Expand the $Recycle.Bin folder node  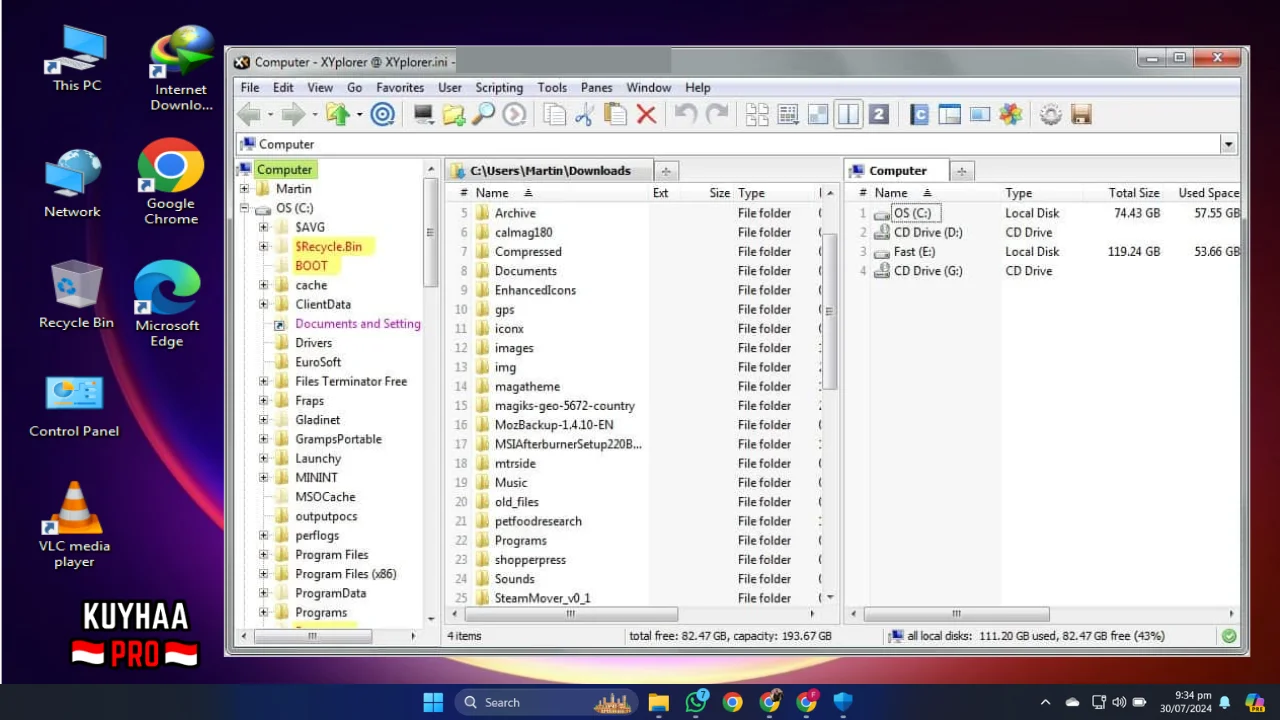pos(264,246)
